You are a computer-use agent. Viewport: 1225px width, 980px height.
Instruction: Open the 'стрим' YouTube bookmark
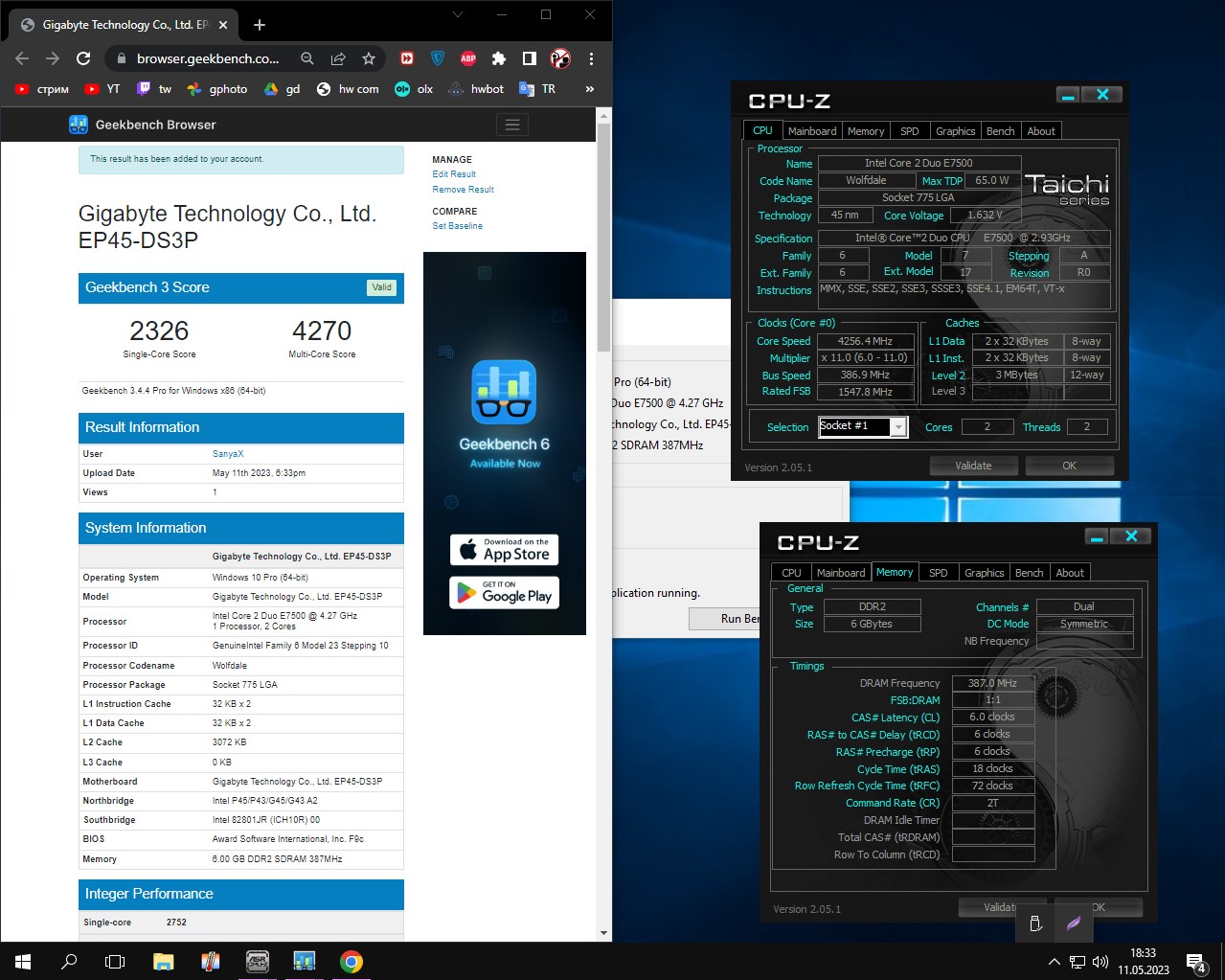pyautogui.click(x=42, y=89)
